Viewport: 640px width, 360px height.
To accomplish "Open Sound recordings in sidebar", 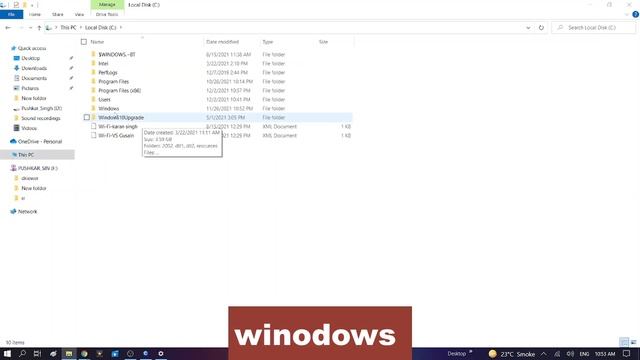I will [x=40, y=118].
